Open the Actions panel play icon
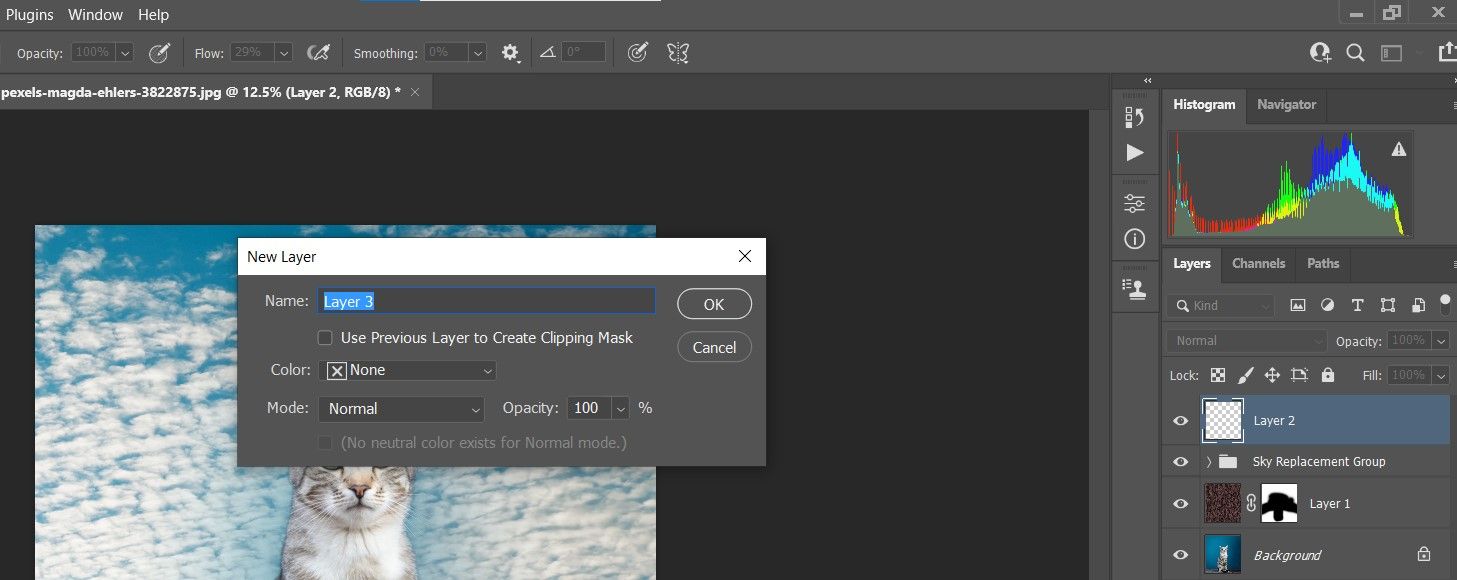This screenshot has height=580, width=1457. click(x=1134, y=153)
